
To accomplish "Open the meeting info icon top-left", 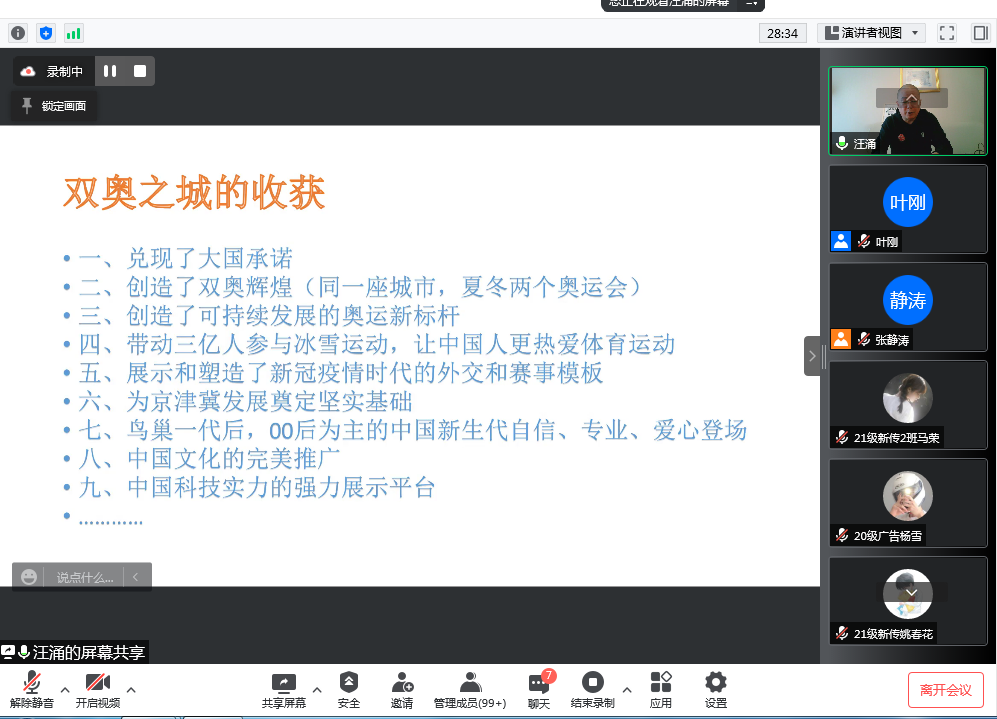I will click(x=18, y=32).
